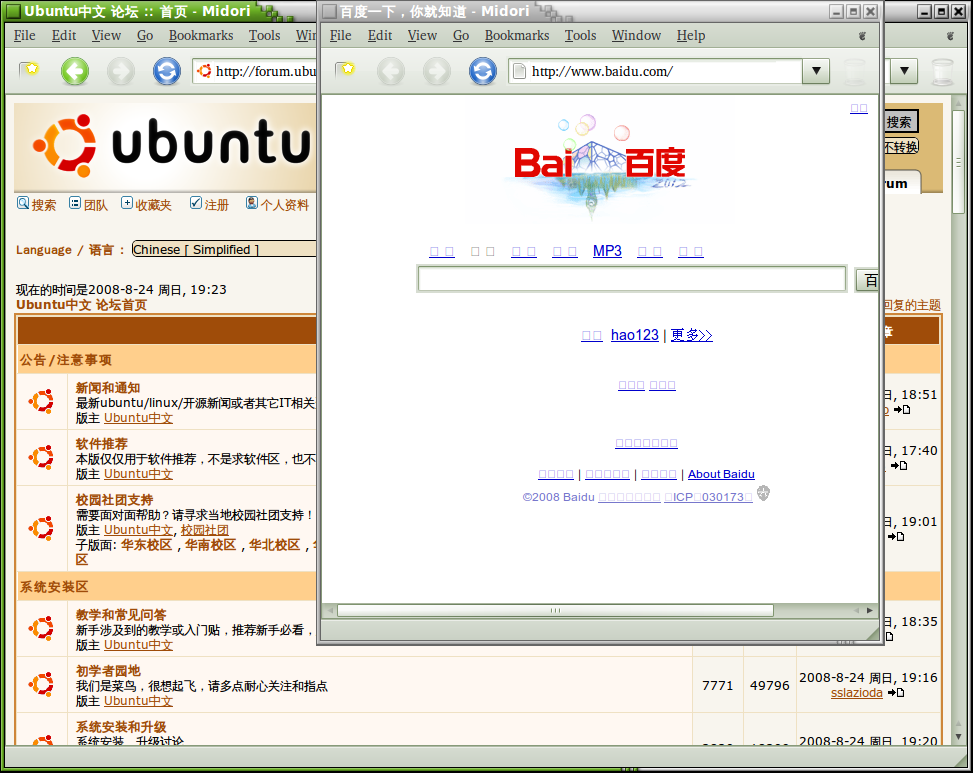Click last-post arrow icon next to sslazioda
Screen dimensions: 973x773
tap(895, 692)
